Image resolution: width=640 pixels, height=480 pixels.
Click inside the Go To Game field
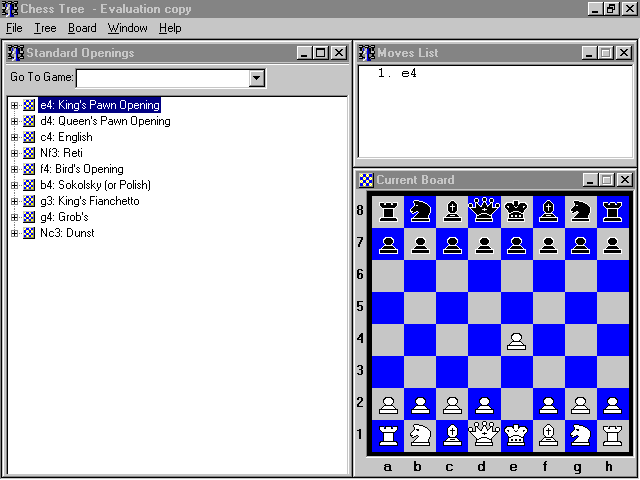tap(162, 78)
